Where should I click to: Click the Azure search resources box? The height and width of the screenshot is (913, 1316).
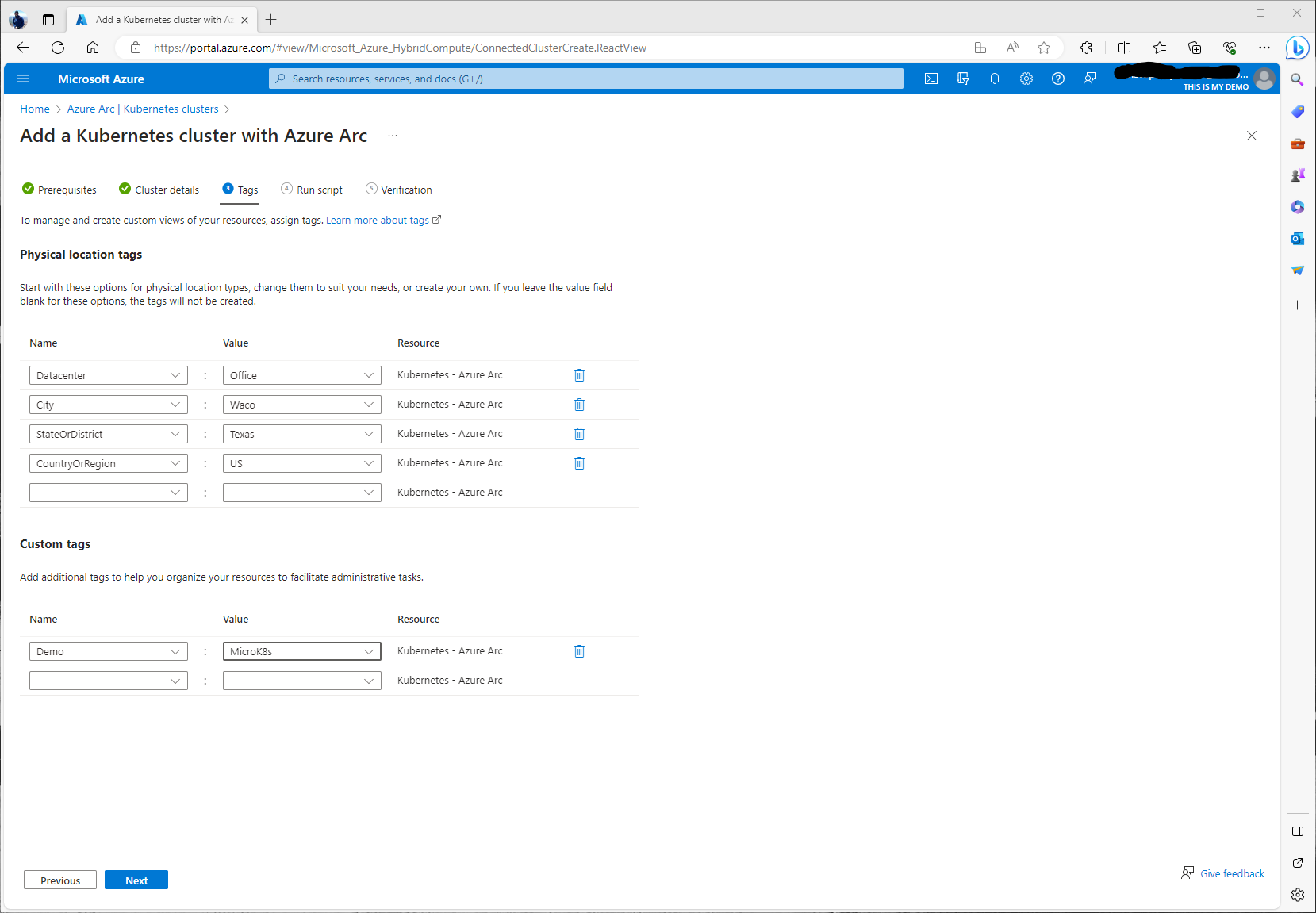[x=585, y=79]
